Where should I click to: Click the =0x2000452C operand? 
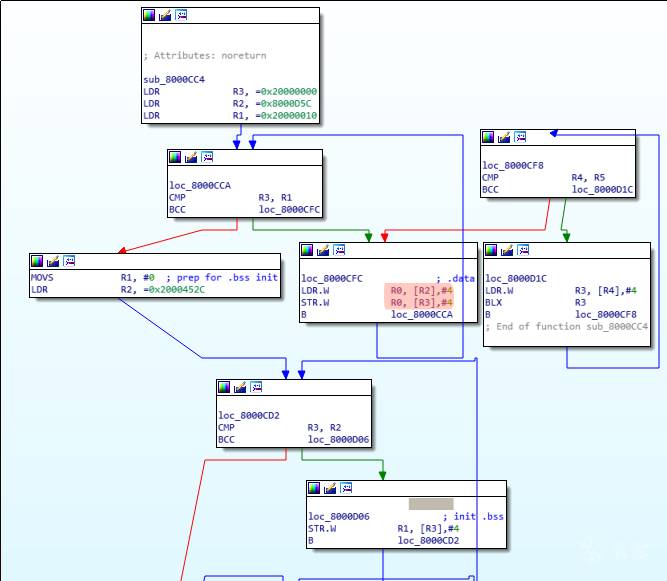174,289
